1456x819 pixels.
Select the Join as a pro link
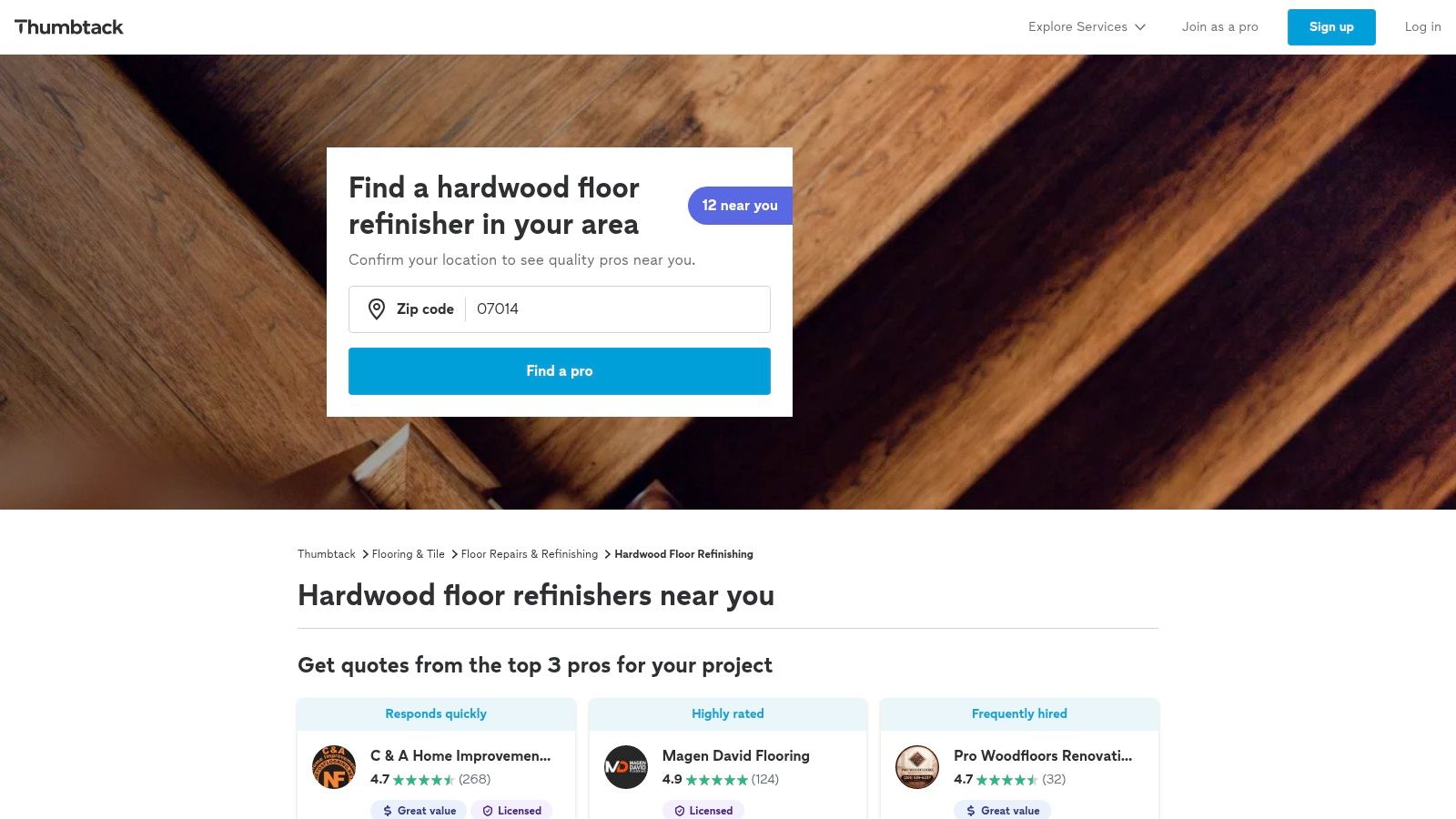[x=1219, y=26]
